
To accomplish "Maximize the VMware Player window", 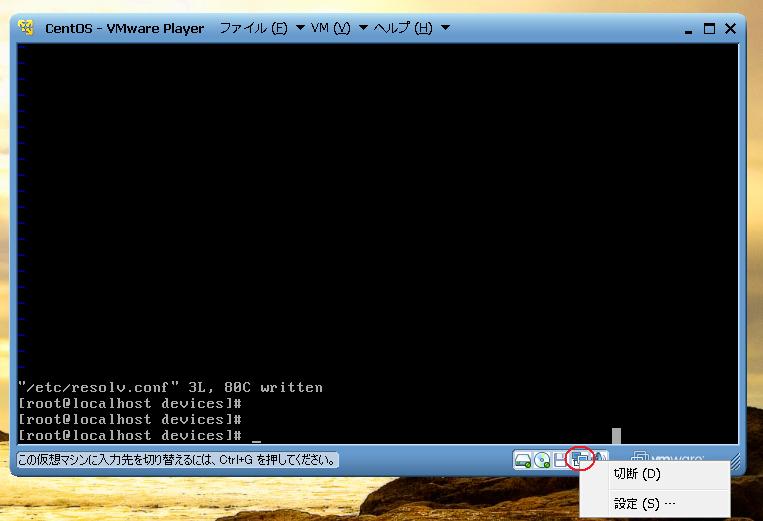I will (x=709, y=29).
